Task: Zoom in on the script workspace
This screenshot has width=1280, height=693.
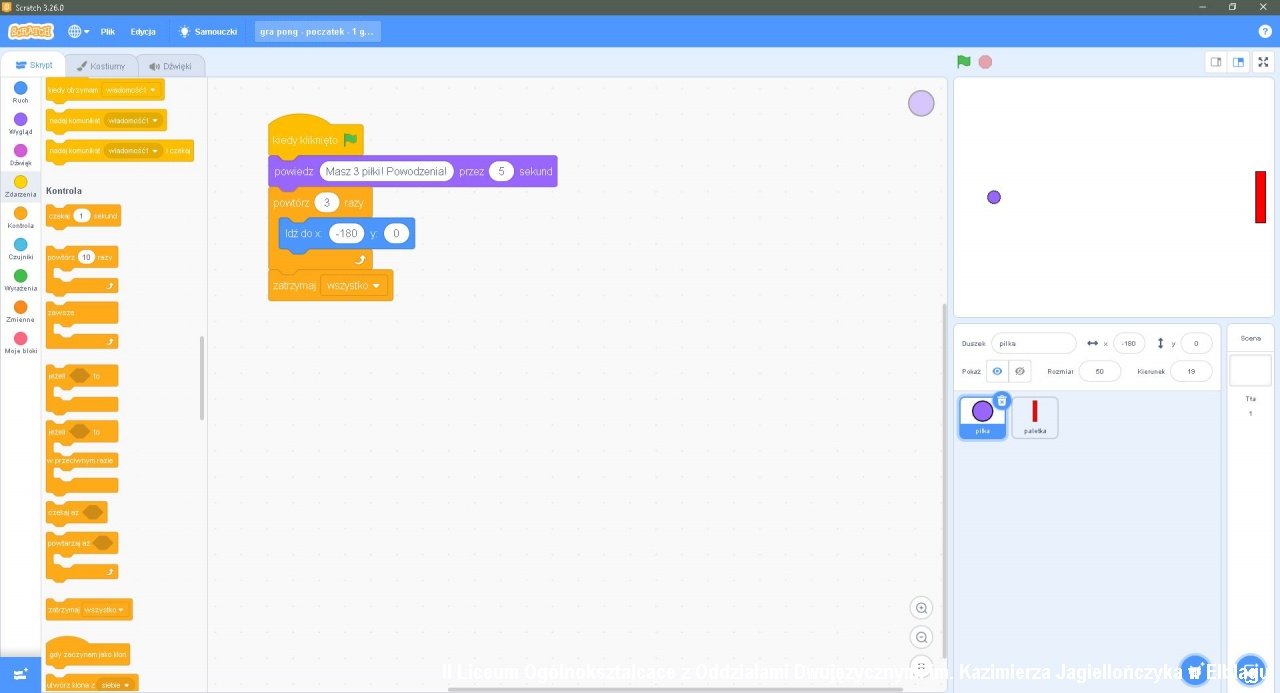Action: tap(921, 608)
